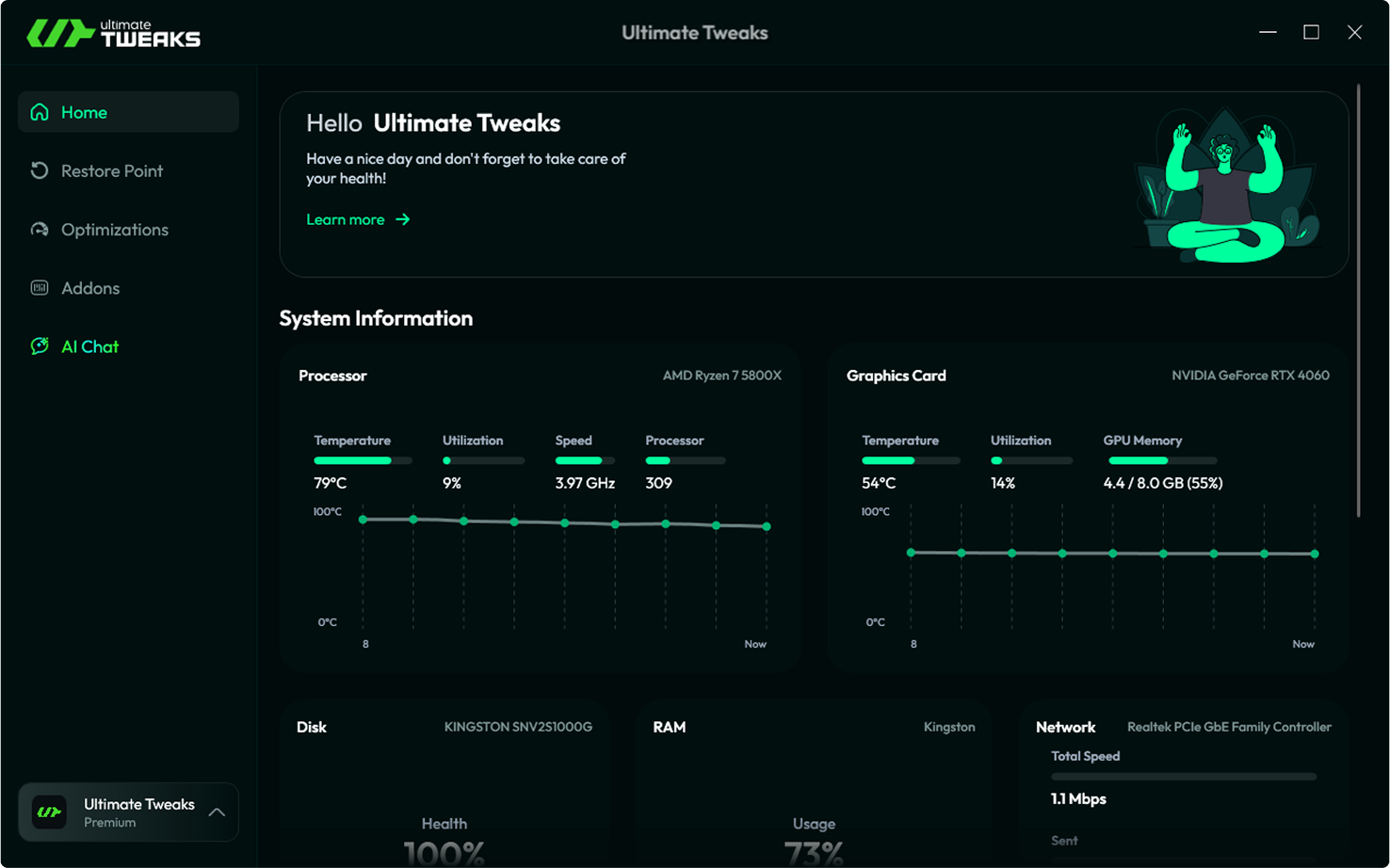Screen dimensions: 1390x868
Task: Click the Processor Speed progress bar
Action: pyautogui.click(x=585, y=460)
